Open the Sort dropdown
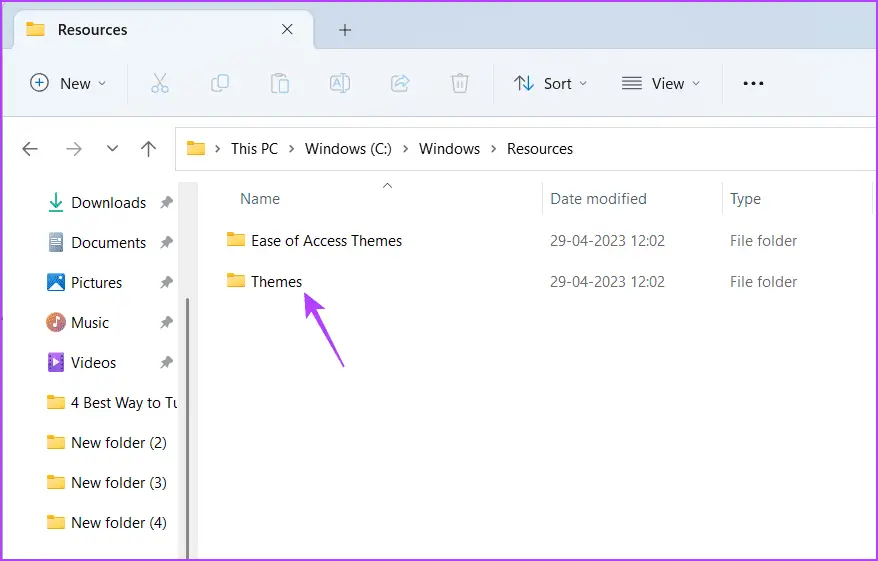The width and height of the screenshot is (878, 561). pos(550,83)
